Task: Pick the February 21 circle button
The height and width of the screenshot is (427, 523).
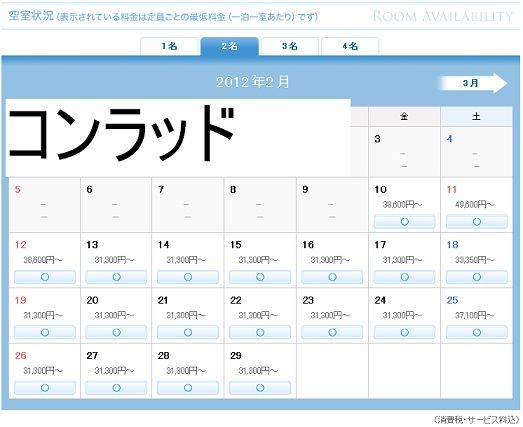Action: (188, 332)
